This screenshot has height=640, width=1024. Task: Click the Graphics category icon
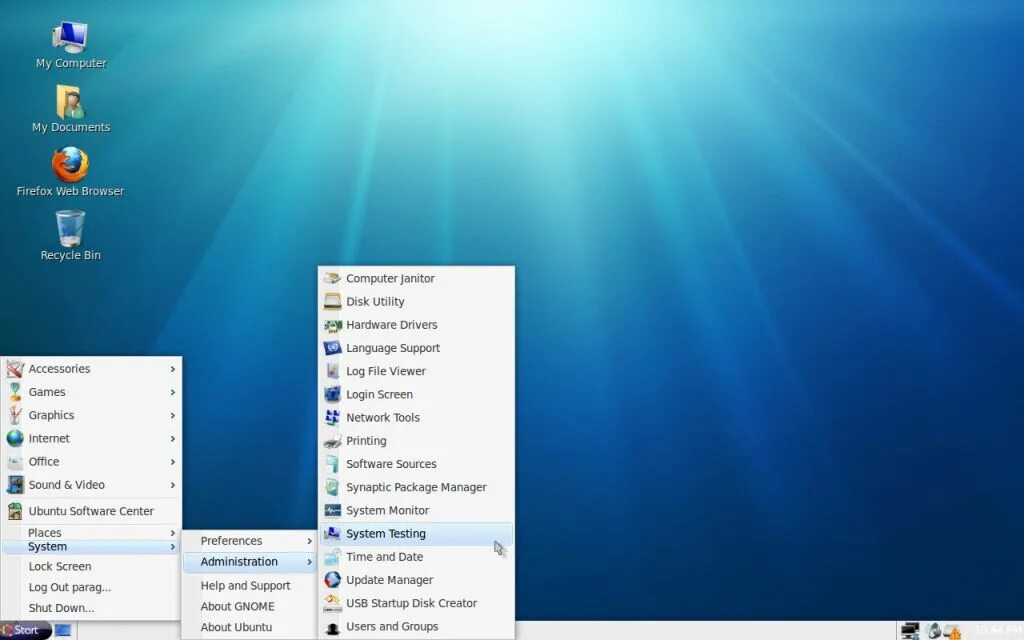tap(15, 415)
